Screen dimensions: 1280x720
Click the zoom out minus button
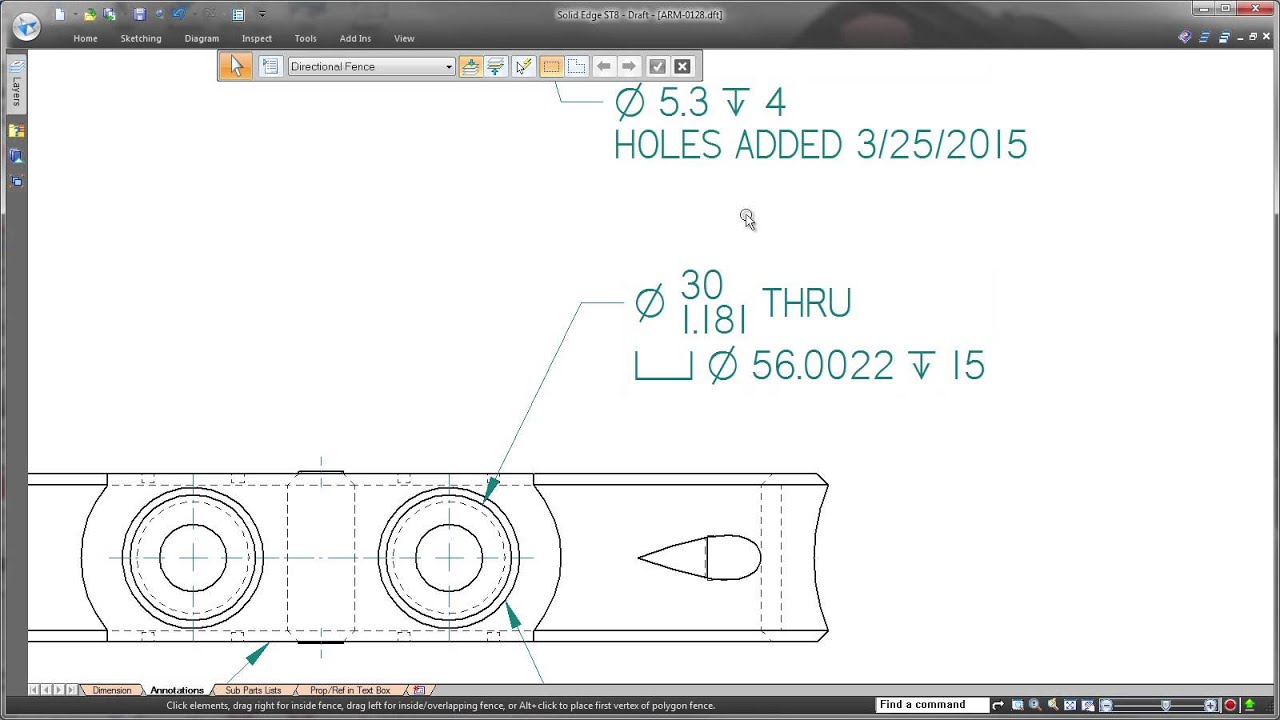1106,705
